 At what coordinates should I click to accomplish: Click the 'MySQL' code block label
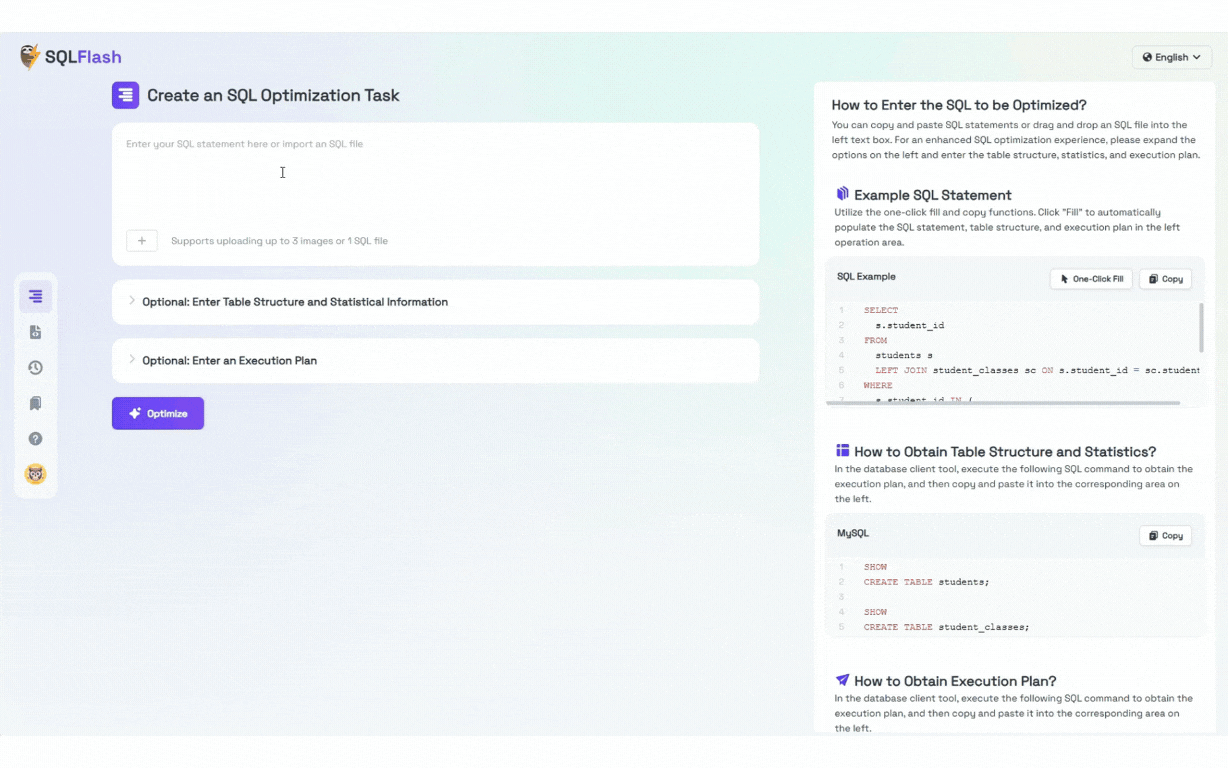[x=853, y=534]
